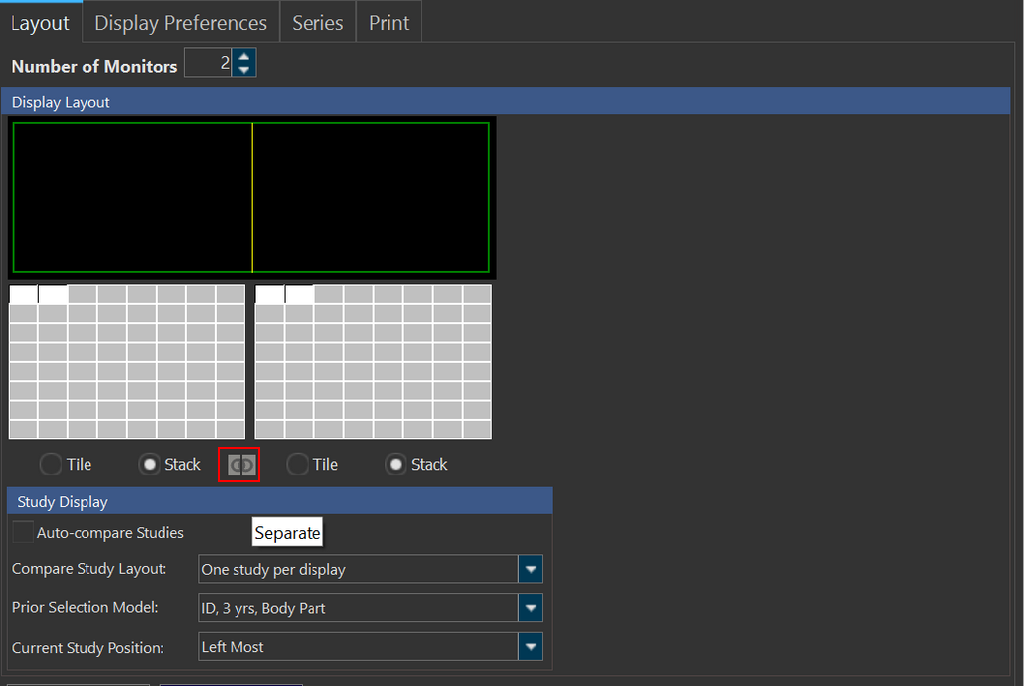This screenshot has width=1024, height=686.
Task: Open the Print tab
Action: pyautogui.click(x=389, y=23)
